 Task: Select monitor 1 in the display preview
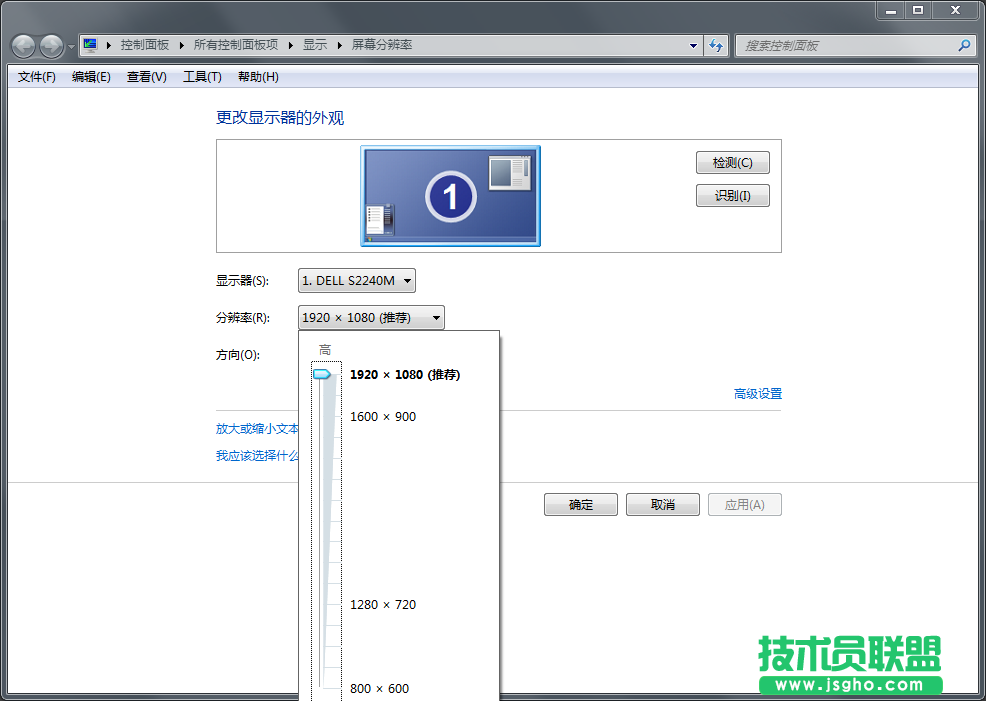click(450, 196)
